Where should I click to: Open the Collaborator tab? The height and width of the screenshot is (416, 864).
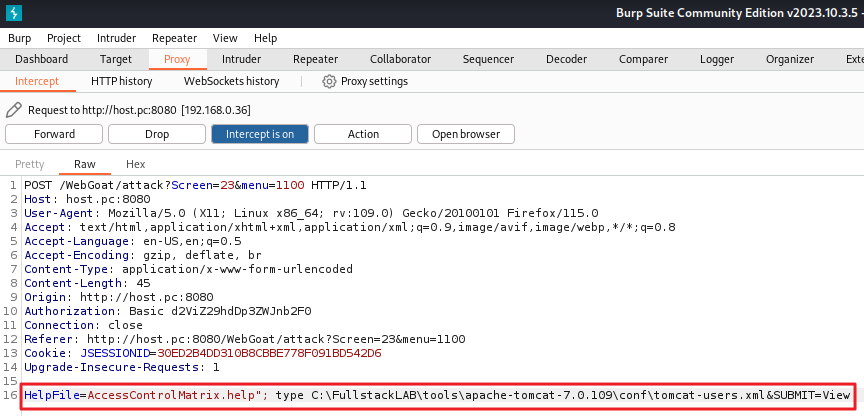pyautogui.click(x=400, y=59)
